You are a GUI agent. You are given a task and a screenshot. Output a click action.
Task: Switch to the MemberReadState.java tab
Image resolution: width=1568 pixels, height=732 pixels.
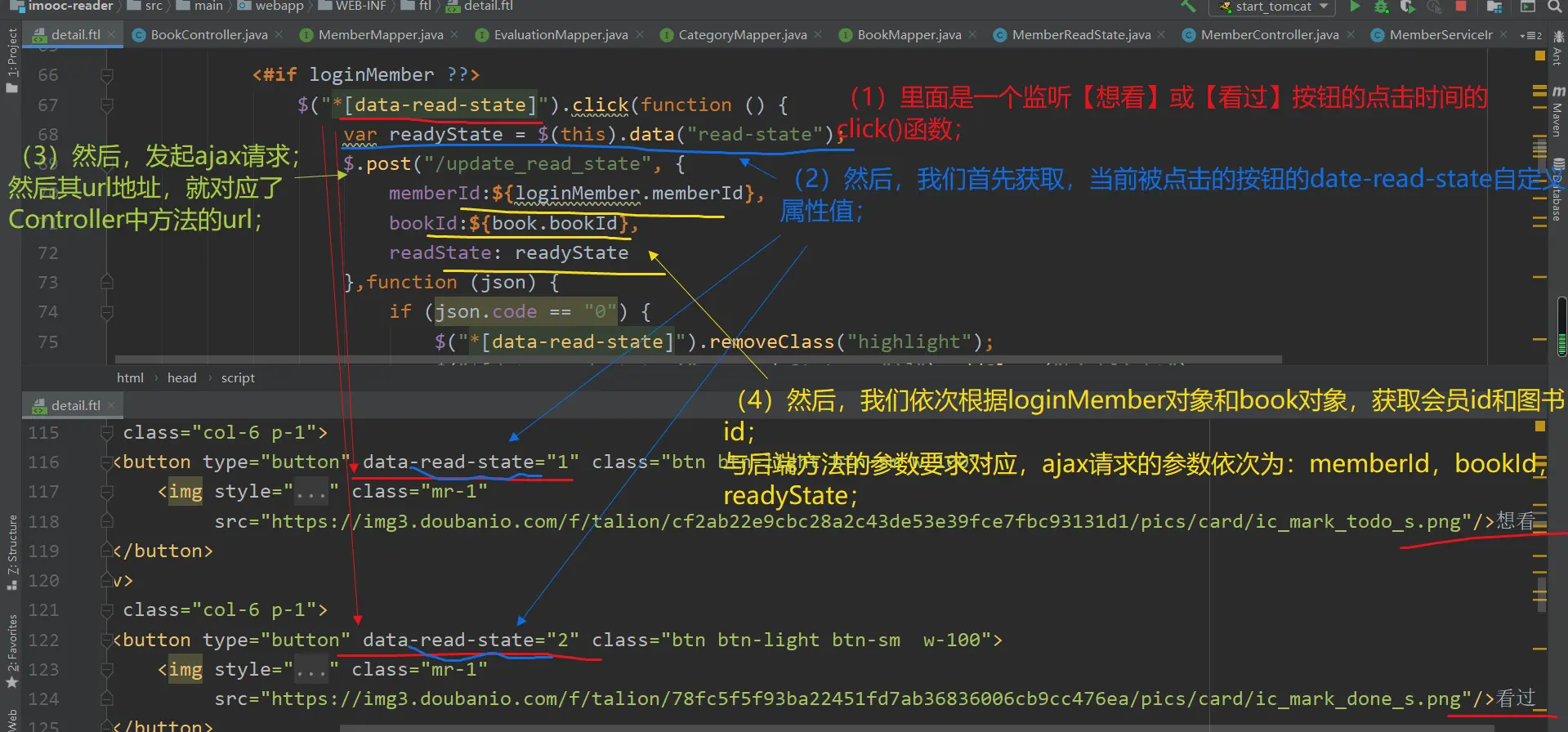point(1081,34)
